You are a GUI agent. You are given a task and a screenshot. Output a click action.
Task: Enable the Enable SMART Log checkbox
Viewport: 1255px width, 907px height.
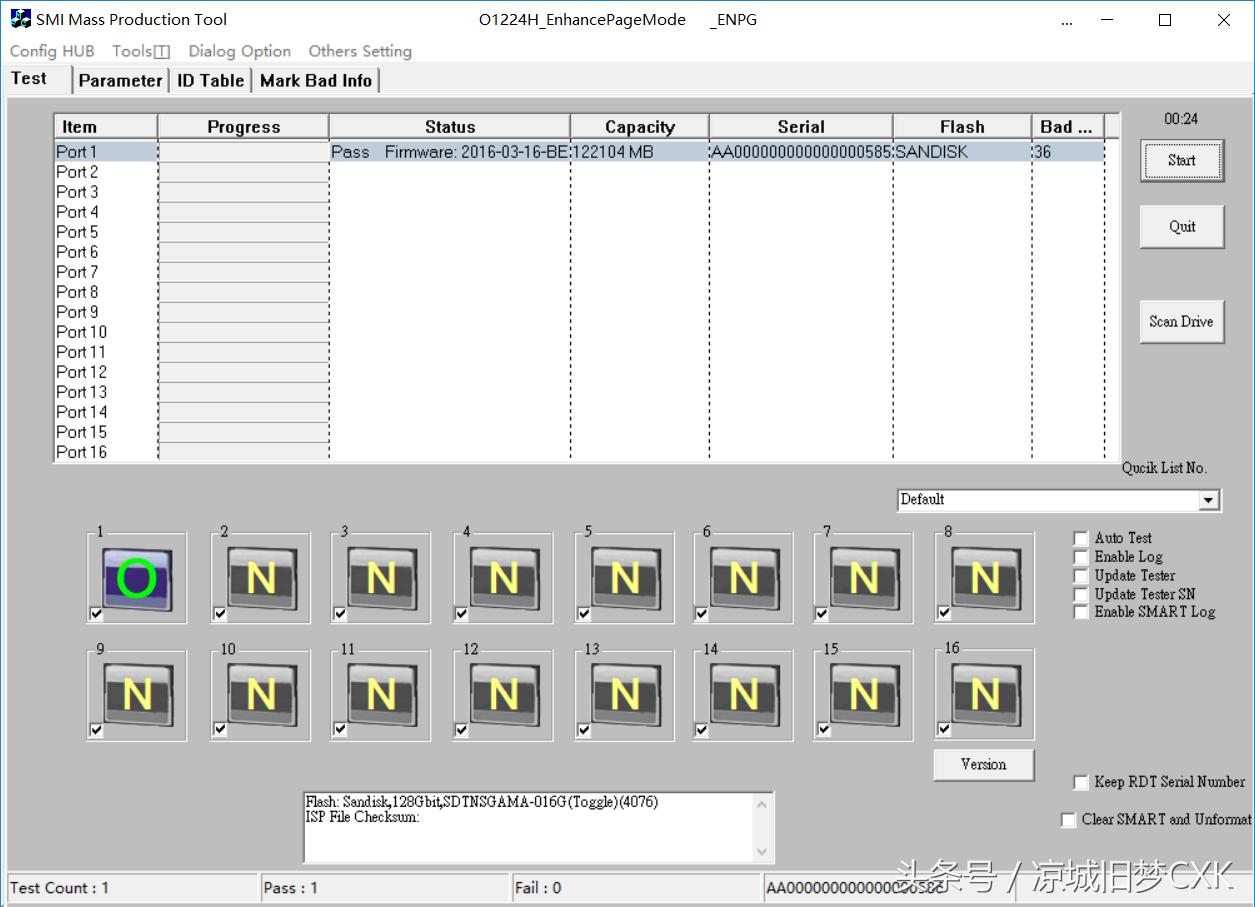click(x=1081, y=612)
